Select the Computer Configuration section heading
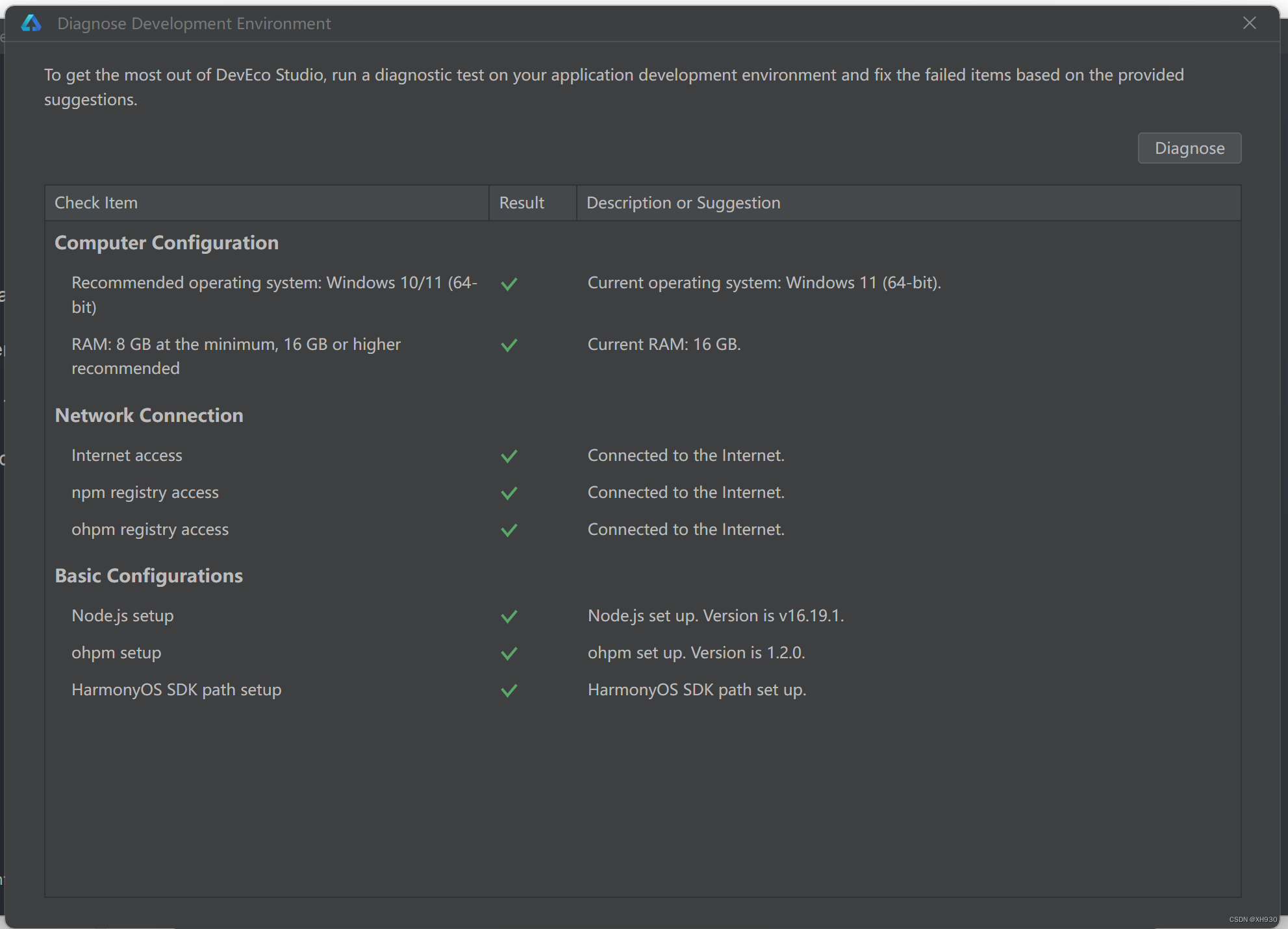Viewport: 1288px width, 929px height. 167,243
